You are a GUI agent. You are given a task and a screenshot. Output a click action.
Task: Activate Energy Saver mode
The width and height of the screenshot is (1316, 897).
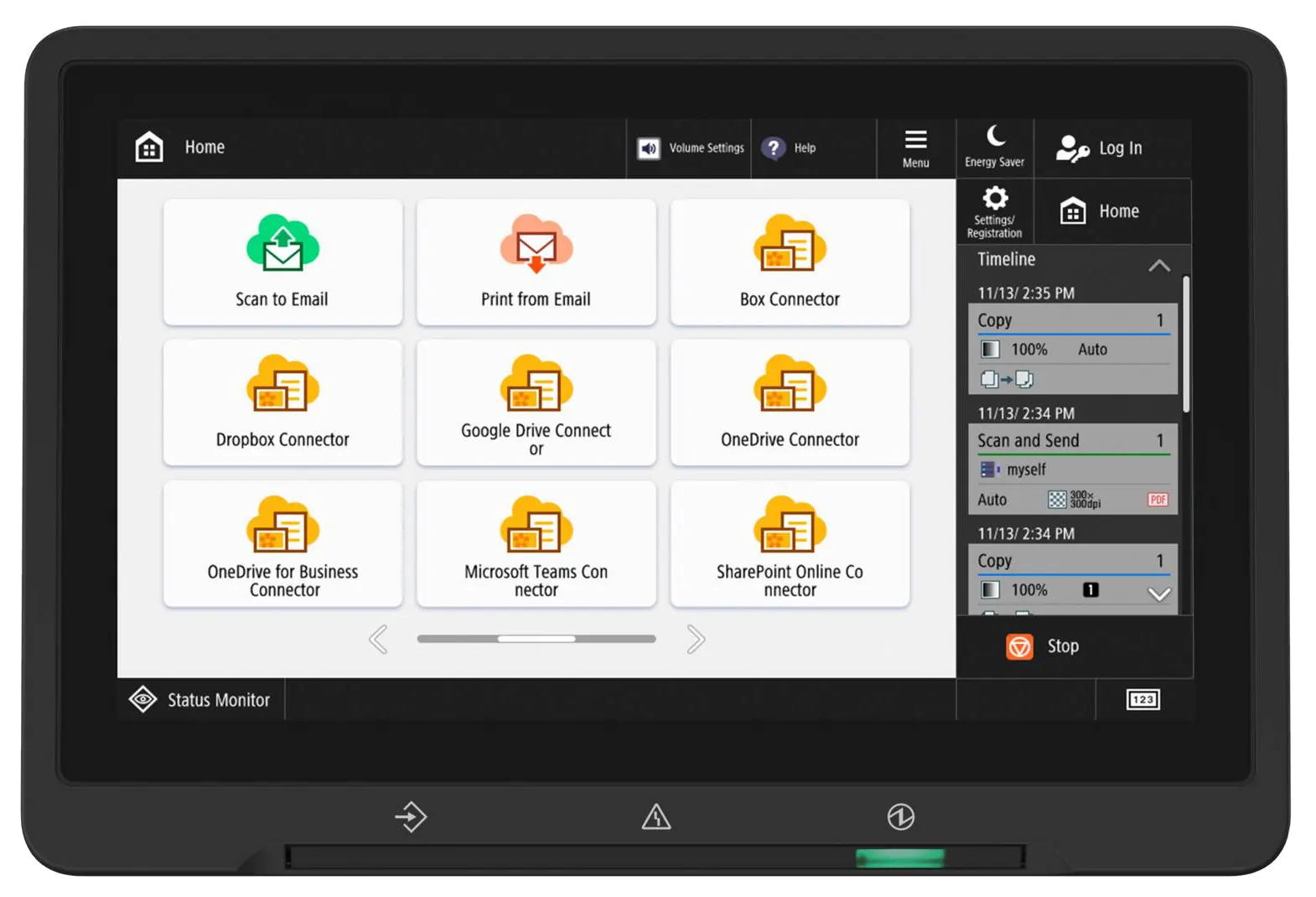tap(995, 148)
